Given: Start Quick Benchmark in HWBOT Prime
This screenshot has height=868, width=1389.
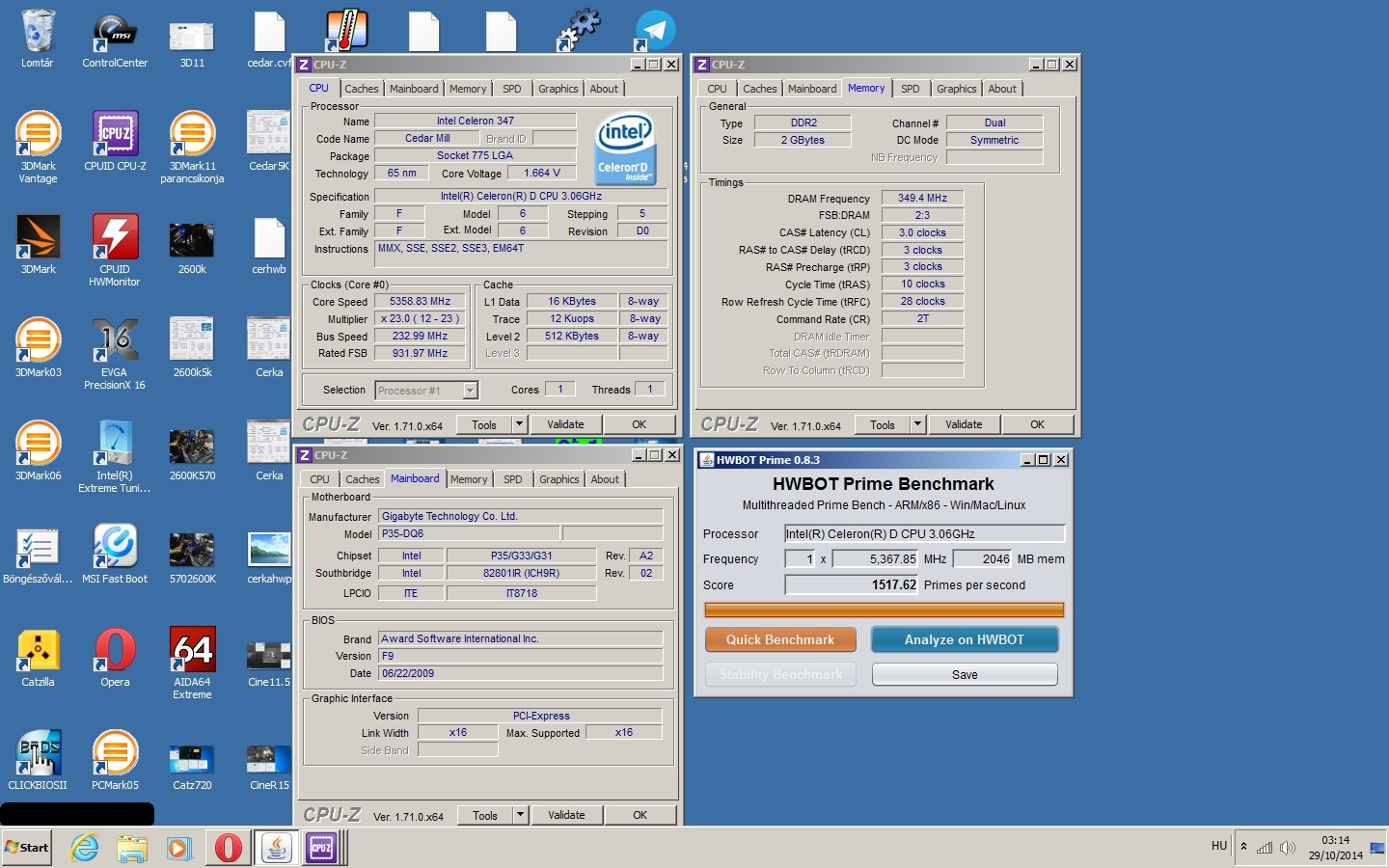Looking at the screenshot, I should (x=780, y=639).
